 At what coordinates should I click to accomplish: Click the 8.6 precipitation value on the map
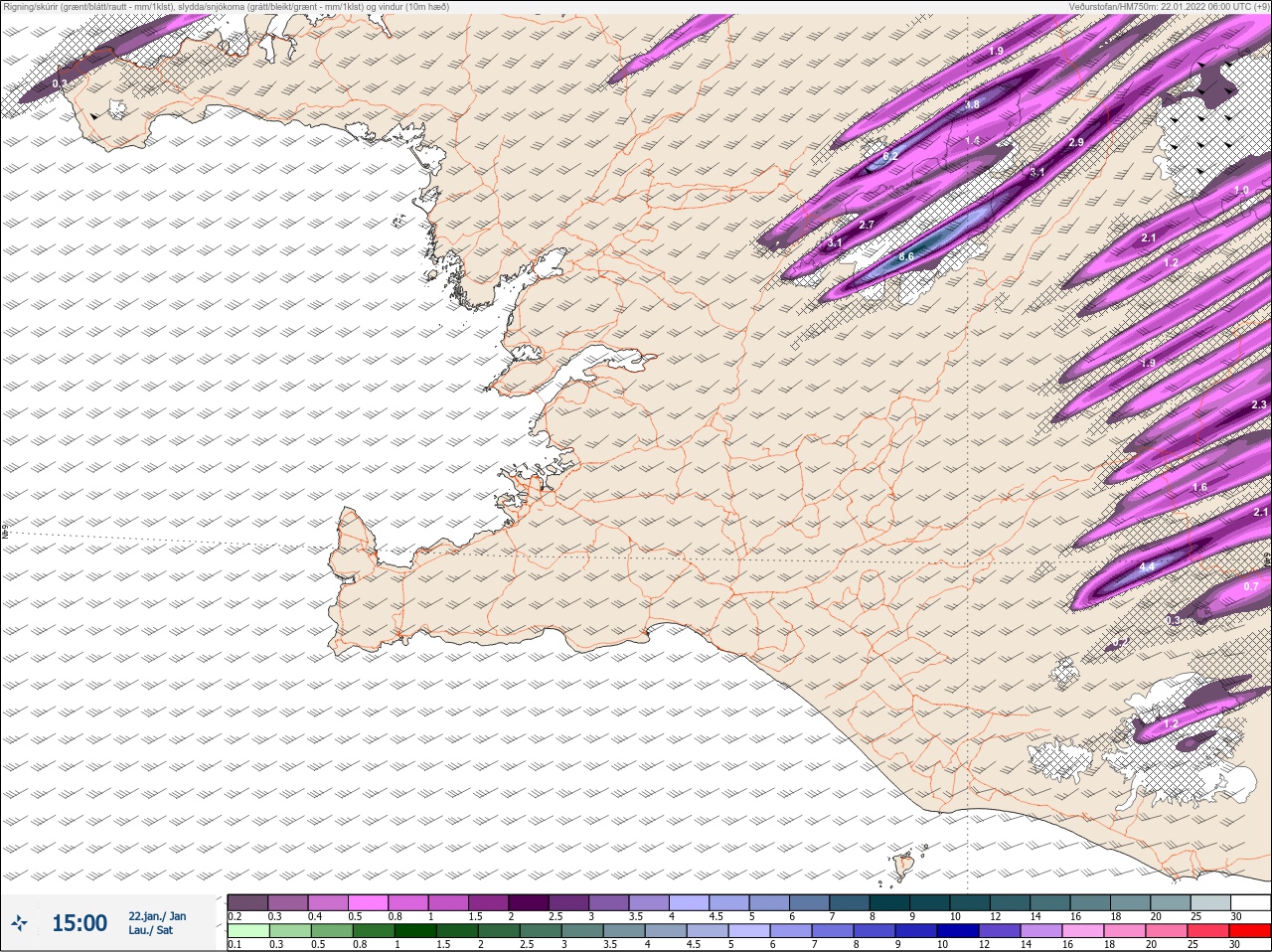coord(906,256)
